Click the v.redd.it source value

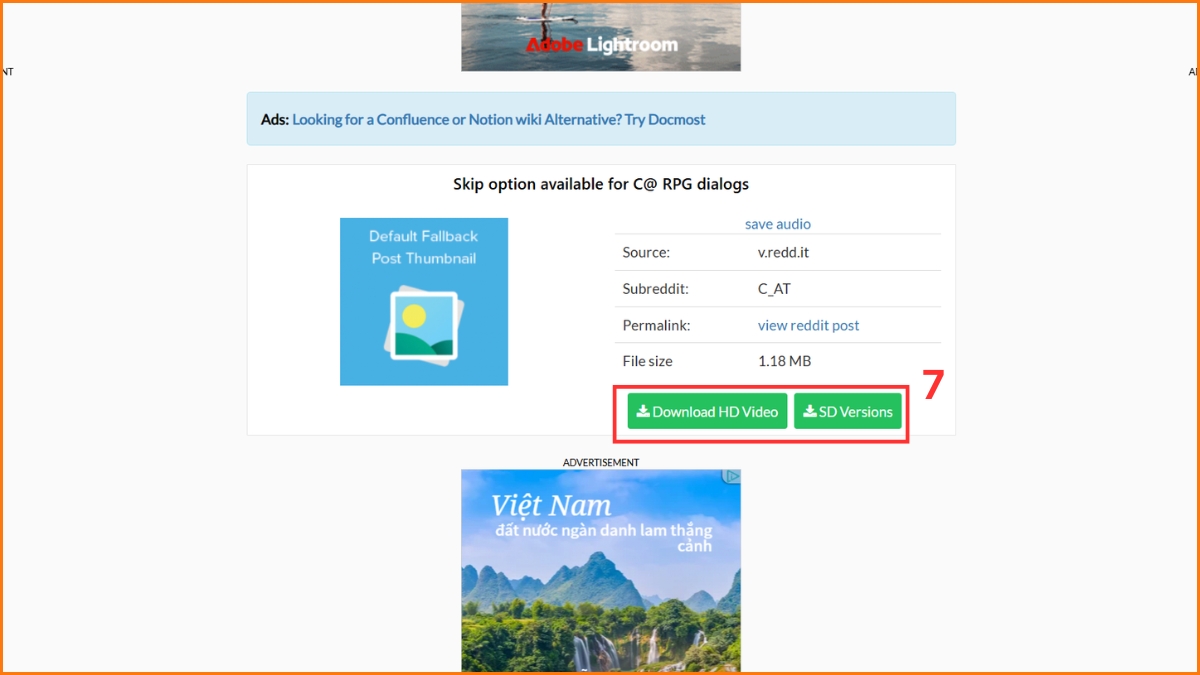click(784, 253)
